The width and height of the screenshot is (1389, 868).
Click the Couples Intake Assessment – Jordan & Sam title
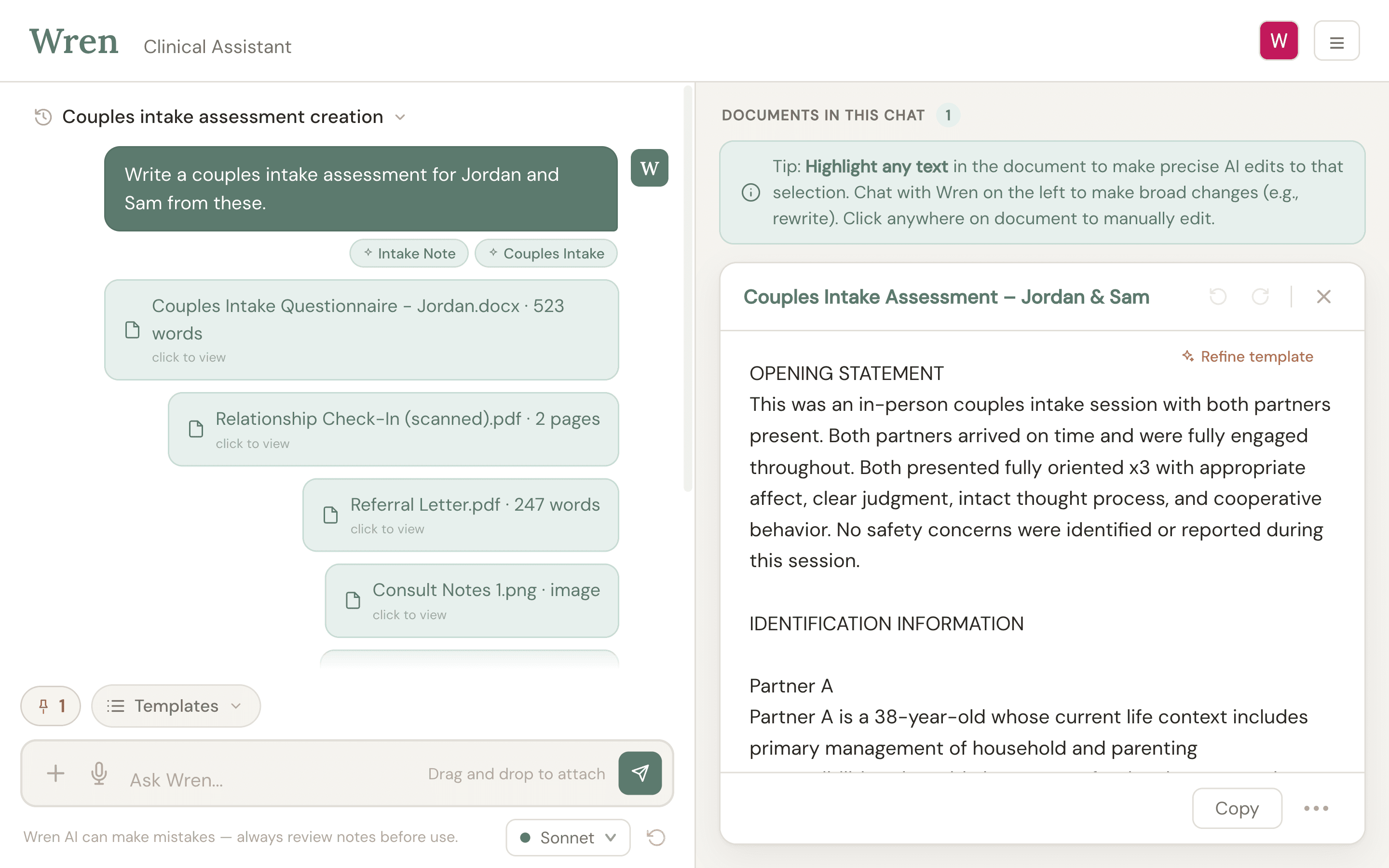(946, 297)
